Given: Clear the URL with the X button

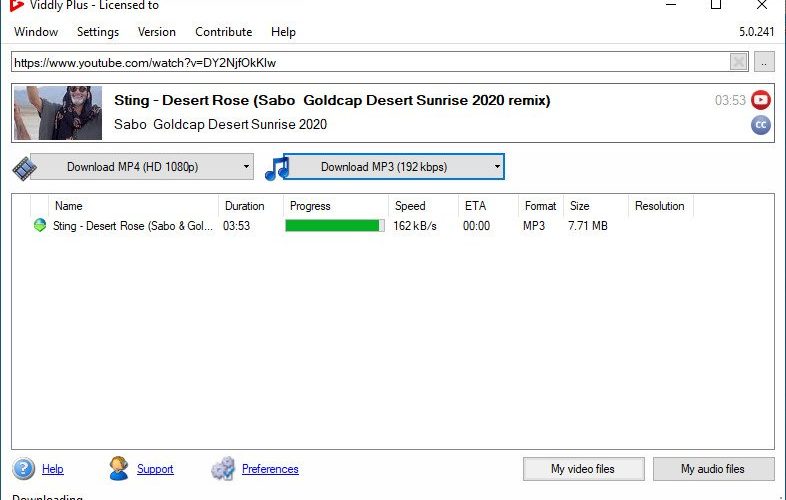Looking at the screenshot, I should coord(738,62).
